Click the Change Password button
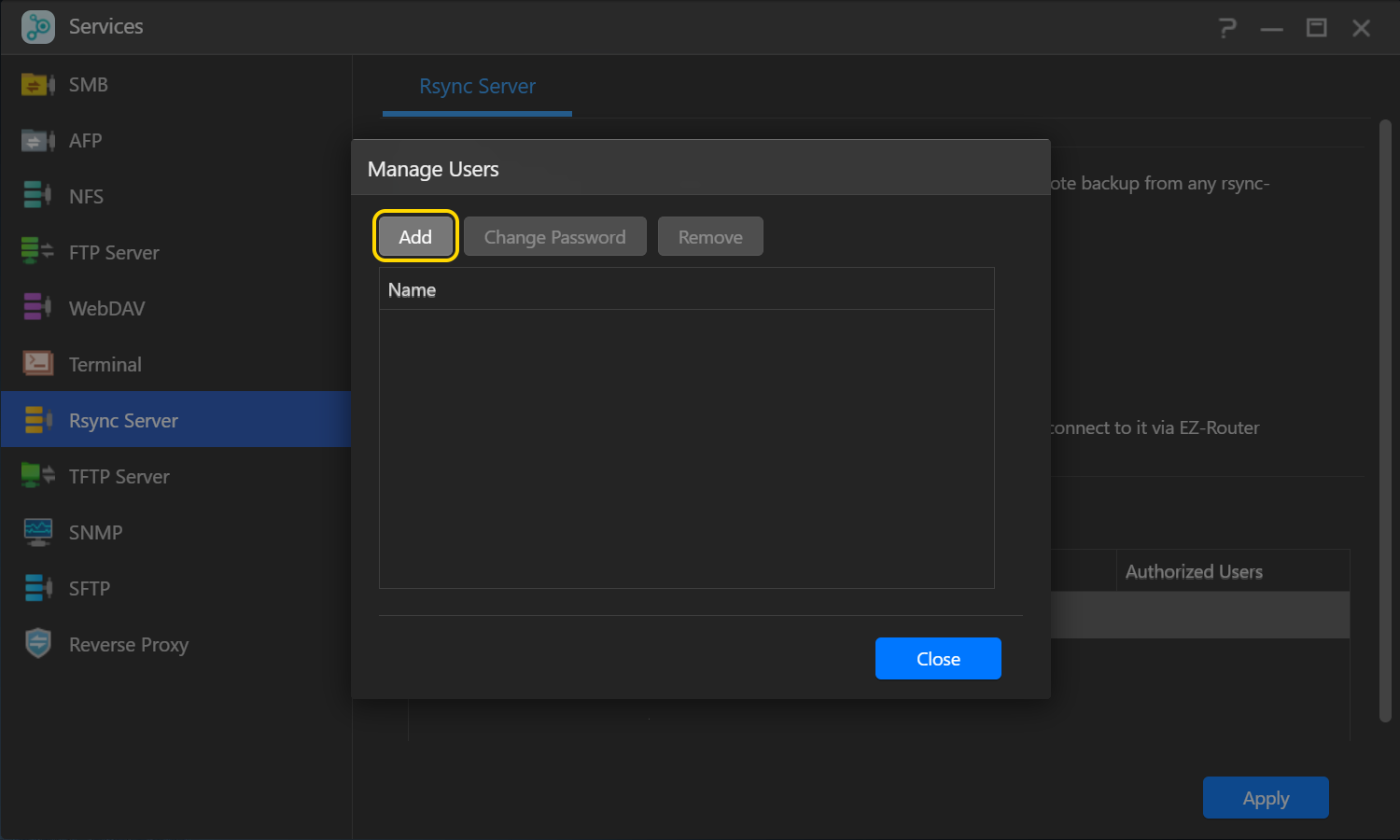 click(554, 237)
